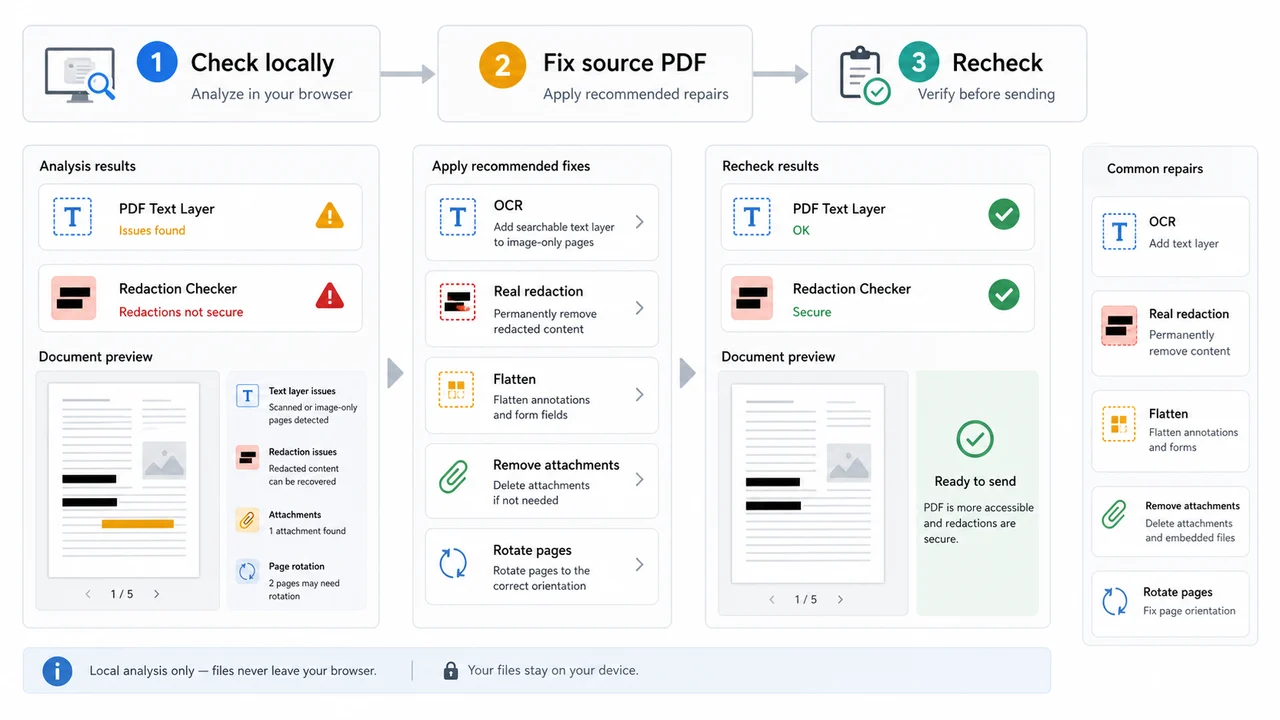The image size is (1280, 720).
Task: Click the clipboard checkmark icon in step 3
Action: pyautogui.click(x=865, y=75)
